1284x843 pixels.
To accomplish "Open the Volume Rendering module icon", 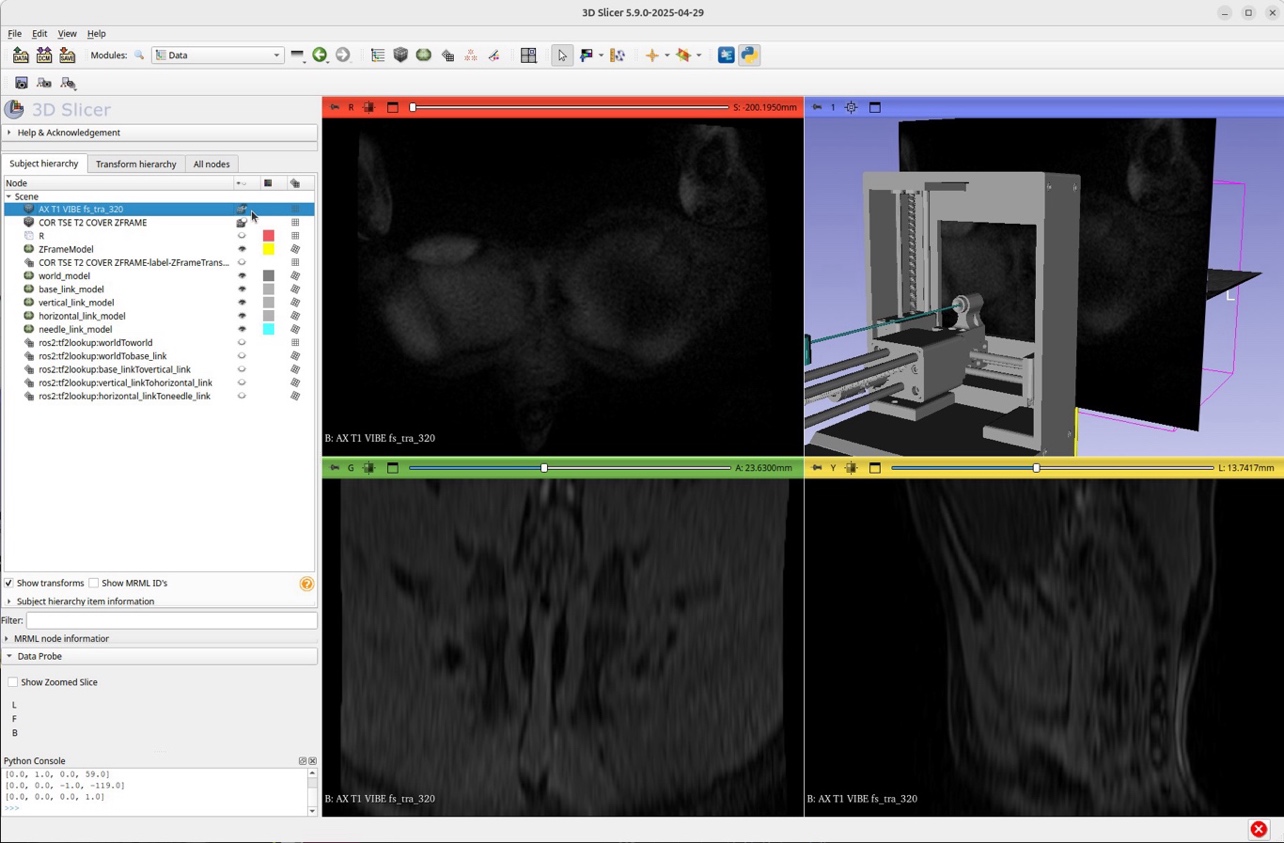I will [401, 55].
